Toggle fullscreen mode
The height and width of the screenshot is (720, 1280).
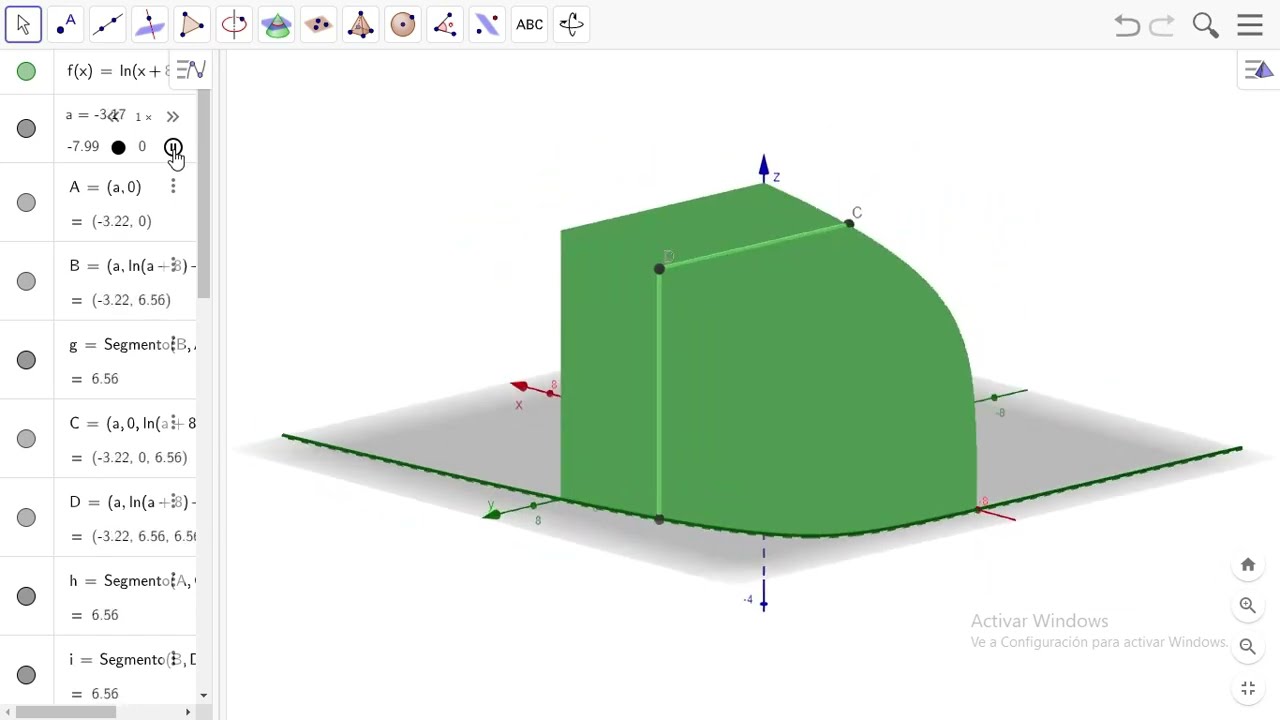tap(1248, 689)
